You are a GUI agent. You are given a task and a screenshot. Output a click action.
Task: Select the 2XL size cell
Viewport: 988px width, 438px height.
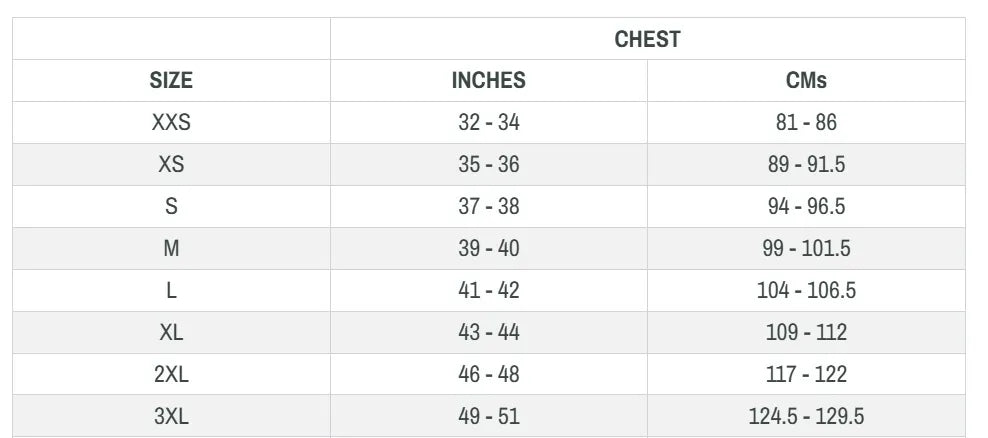point(171,374)
